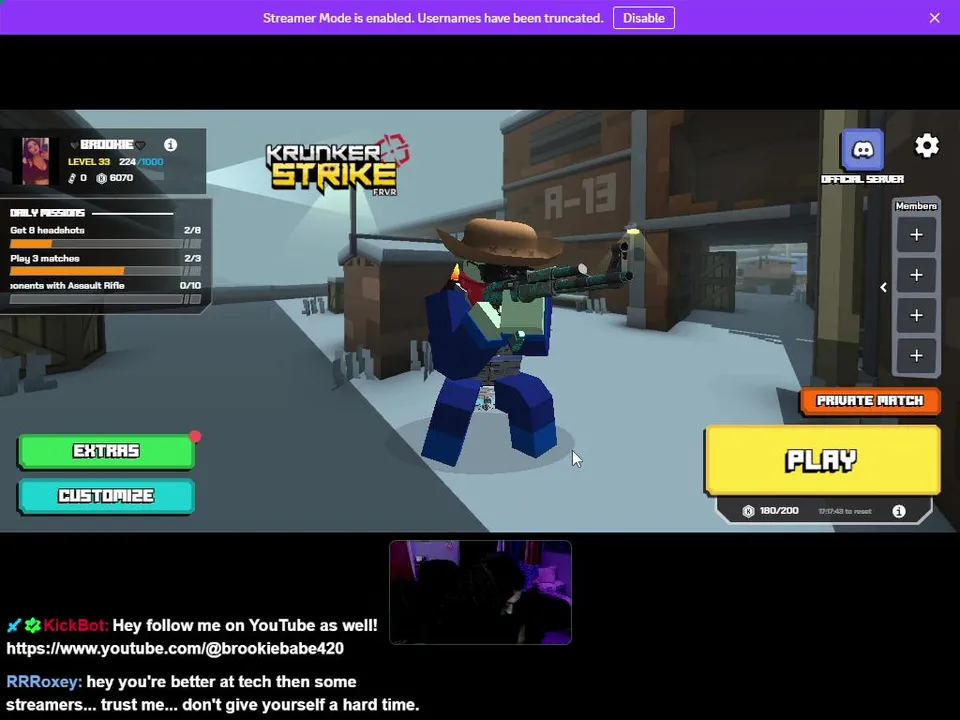This screenshot has height=720, width=960.
Task: Click the 180/200 coin counter text
Action: (779, 511)
